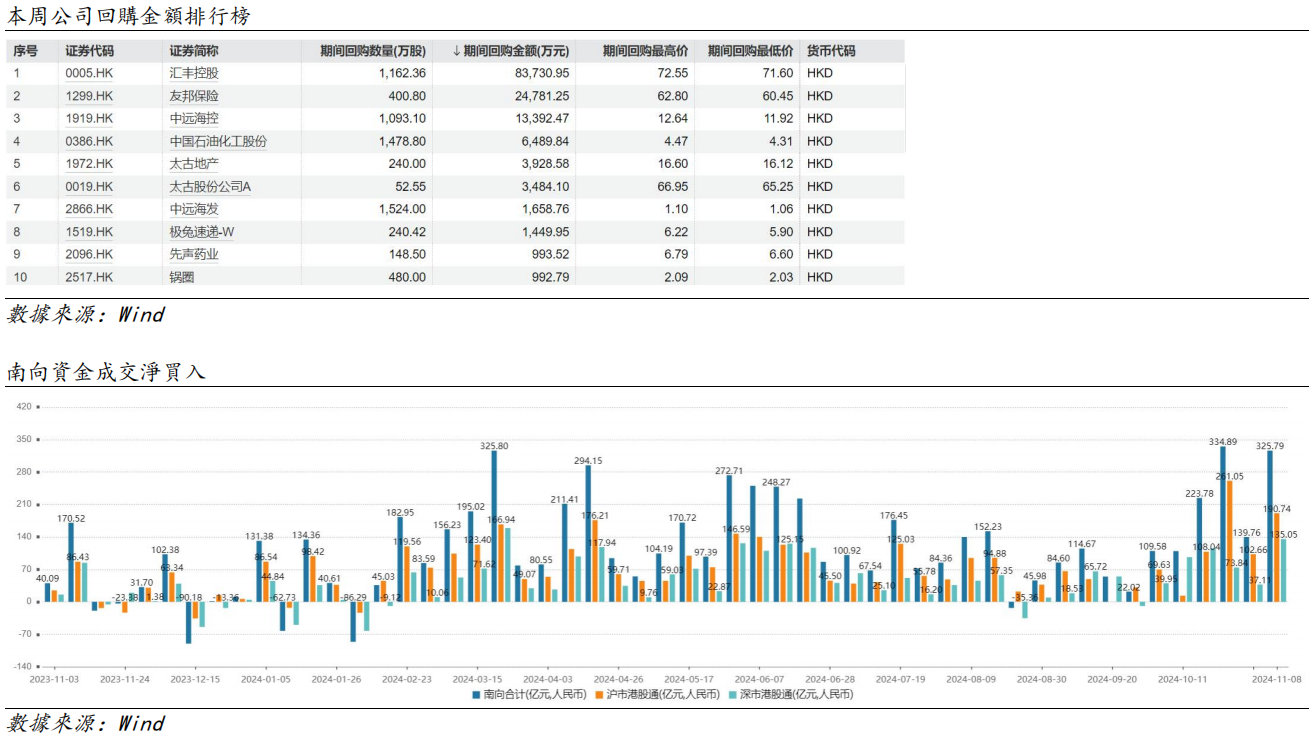Click the 货币代码 column header
Screen dimensions: 1316x744
(831, 51)
